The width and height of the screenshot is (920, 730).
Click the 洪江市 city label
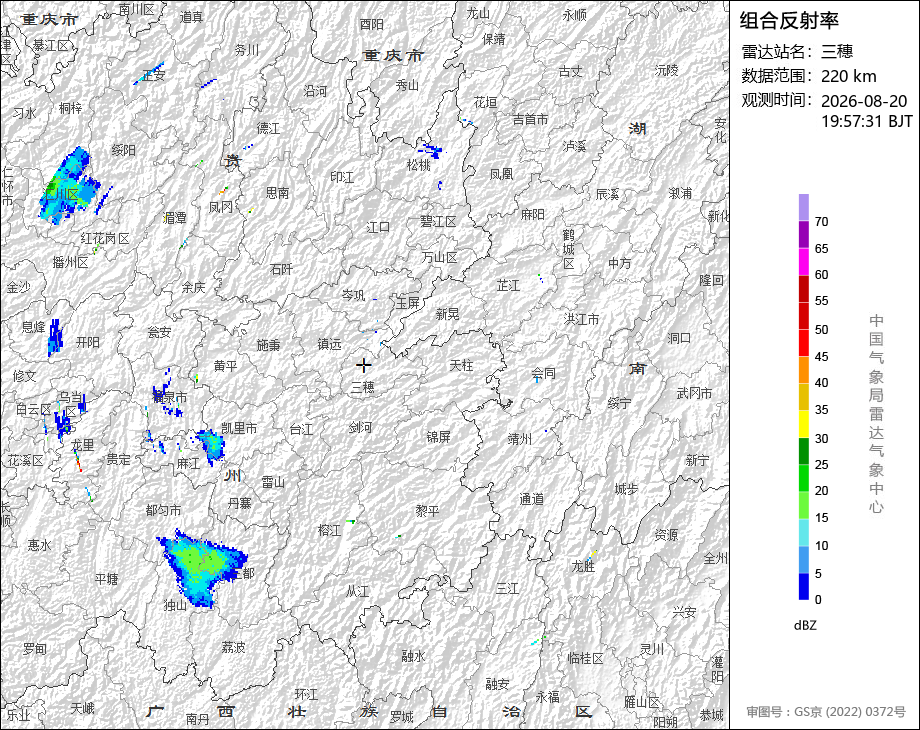[581, 319]
